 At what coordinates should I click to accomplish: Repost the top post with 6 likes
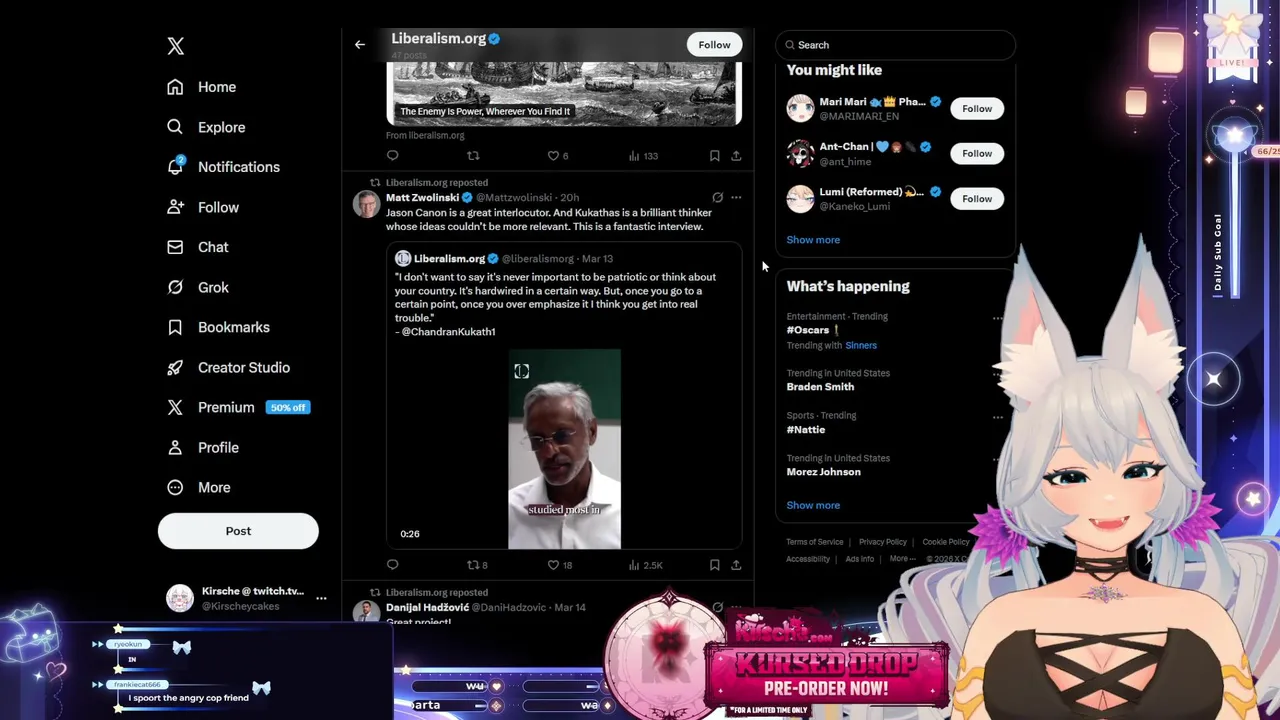click(473, 156)
